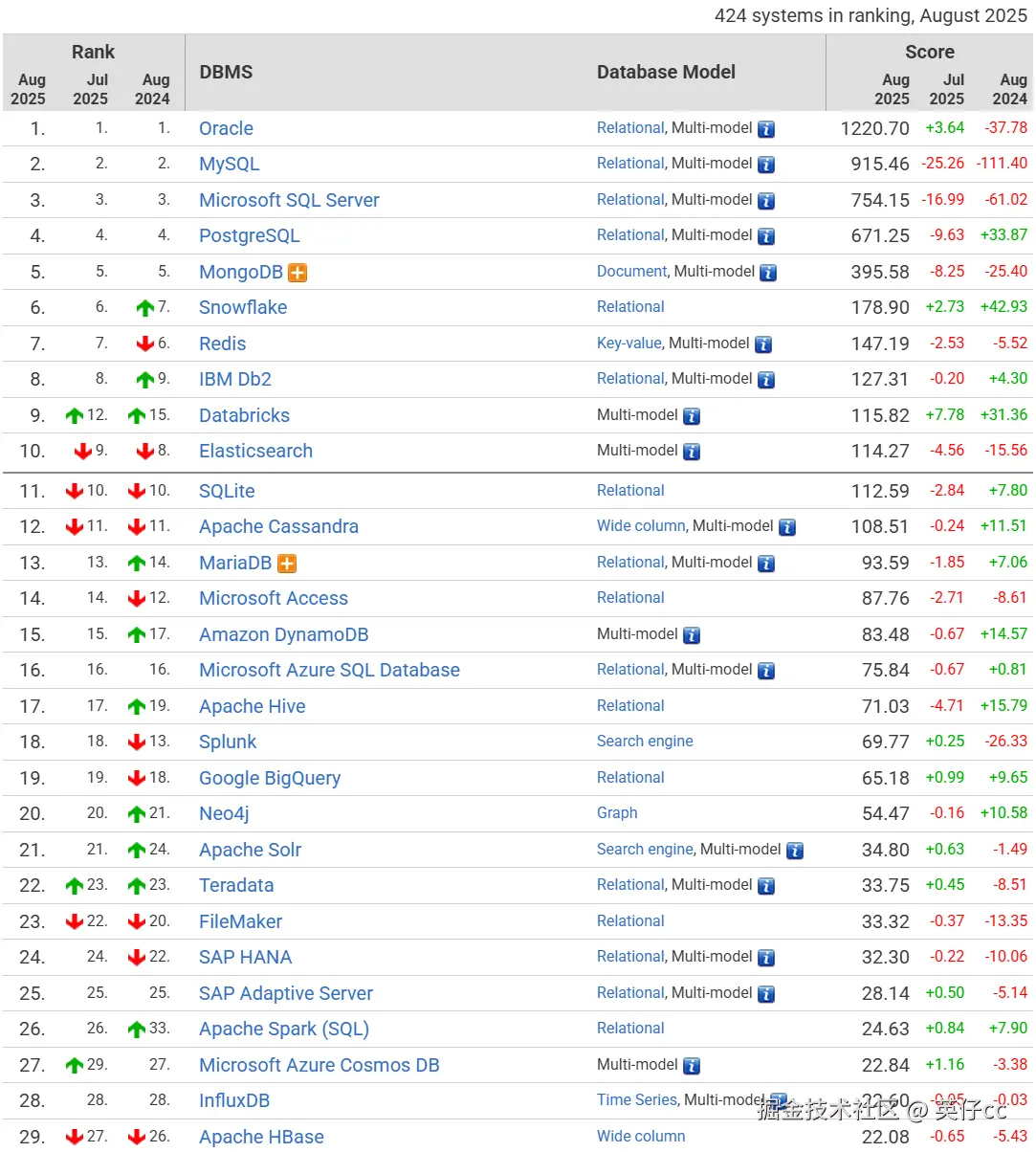Click the info icon in Microsoft SQL Server row
The height and width of the screenshot is (1152, 1036).
pos(766,201)
